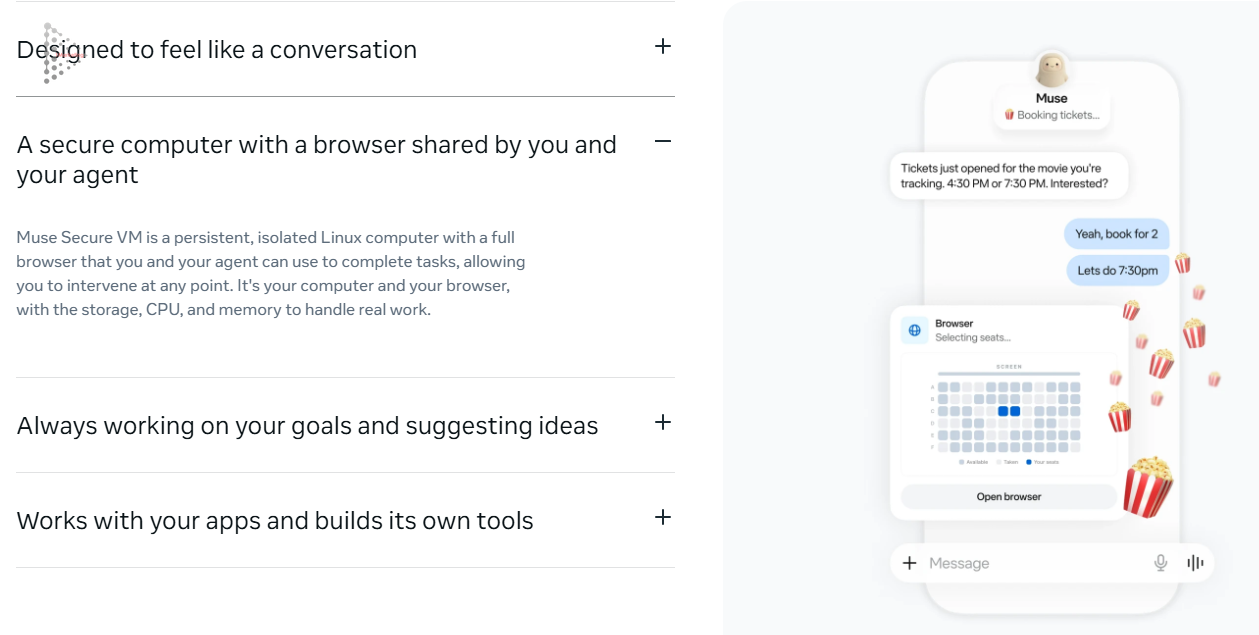Click the Muse name label
This screenshot has width=1259, height=635.
point(1051,98)
